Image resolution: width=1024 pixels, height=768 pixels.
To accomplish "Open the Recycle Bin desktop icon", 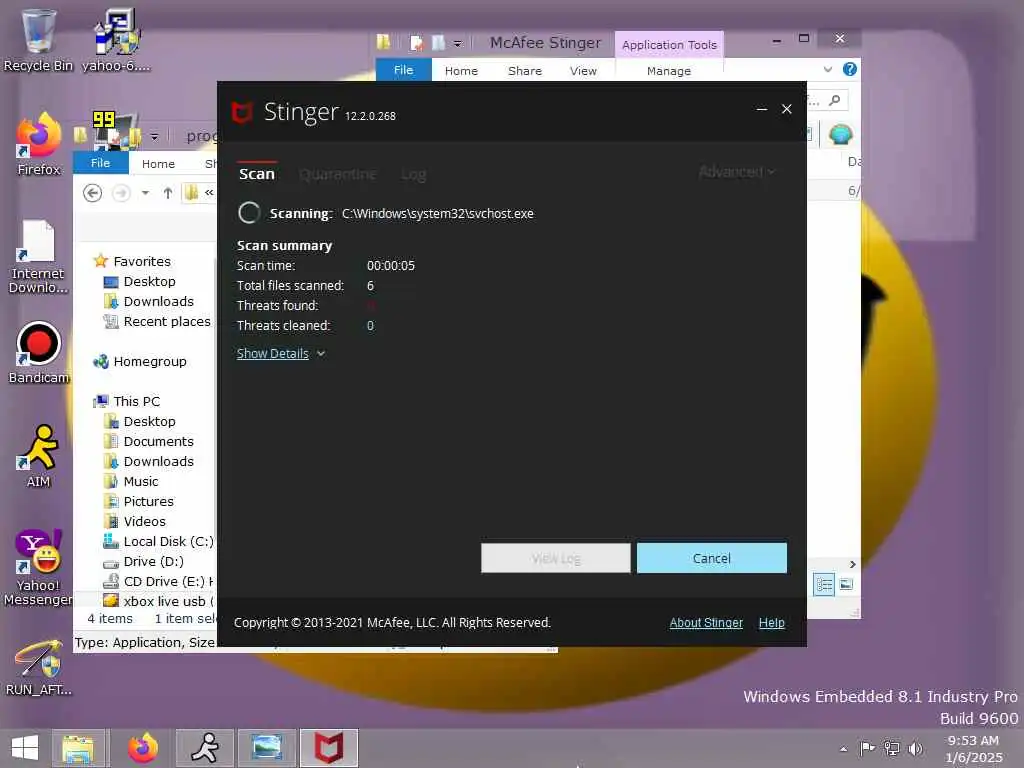I will point(38,40).
